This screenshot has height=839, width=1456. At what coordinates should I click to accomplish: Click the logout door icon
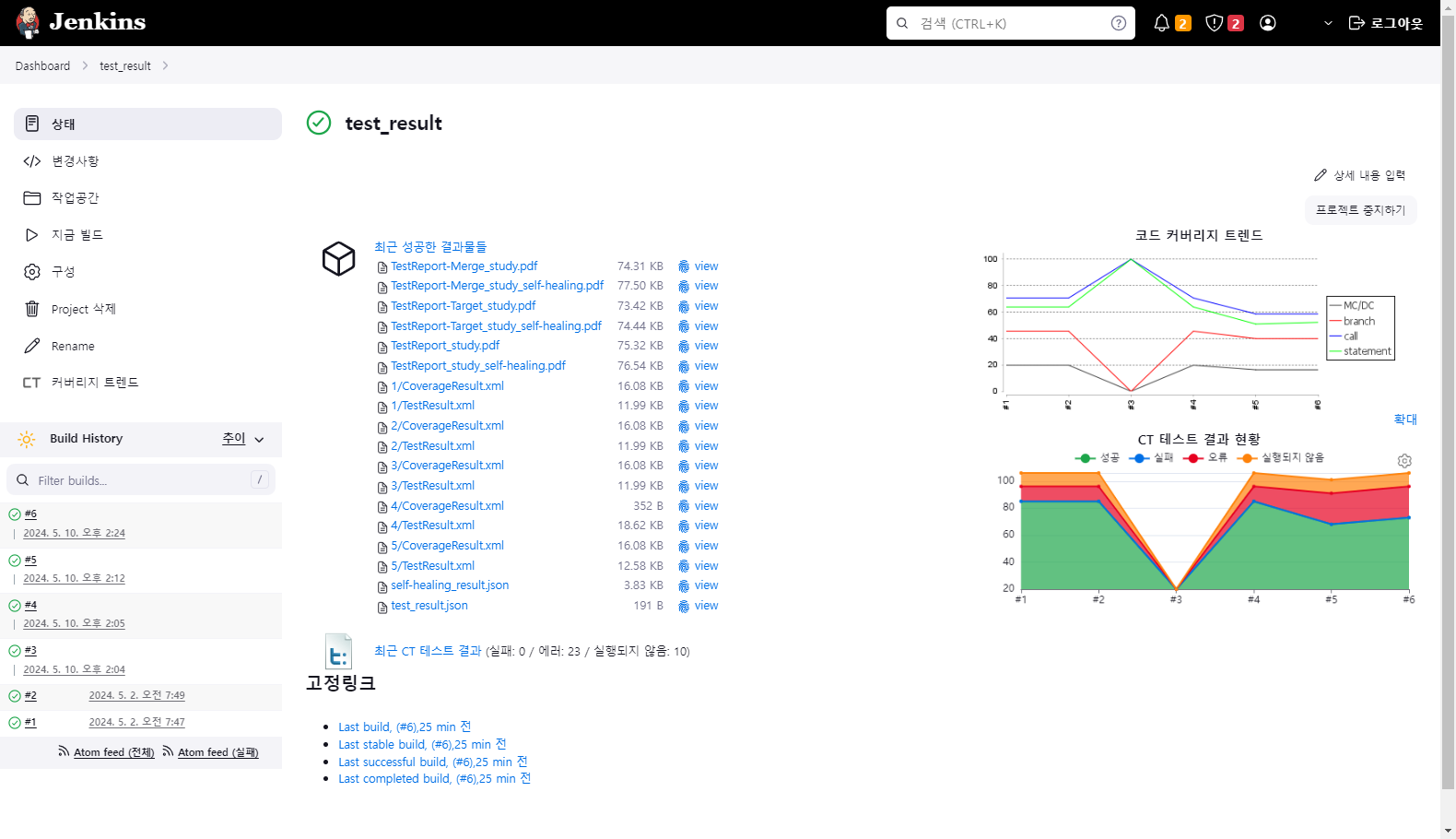point(1356,23)
